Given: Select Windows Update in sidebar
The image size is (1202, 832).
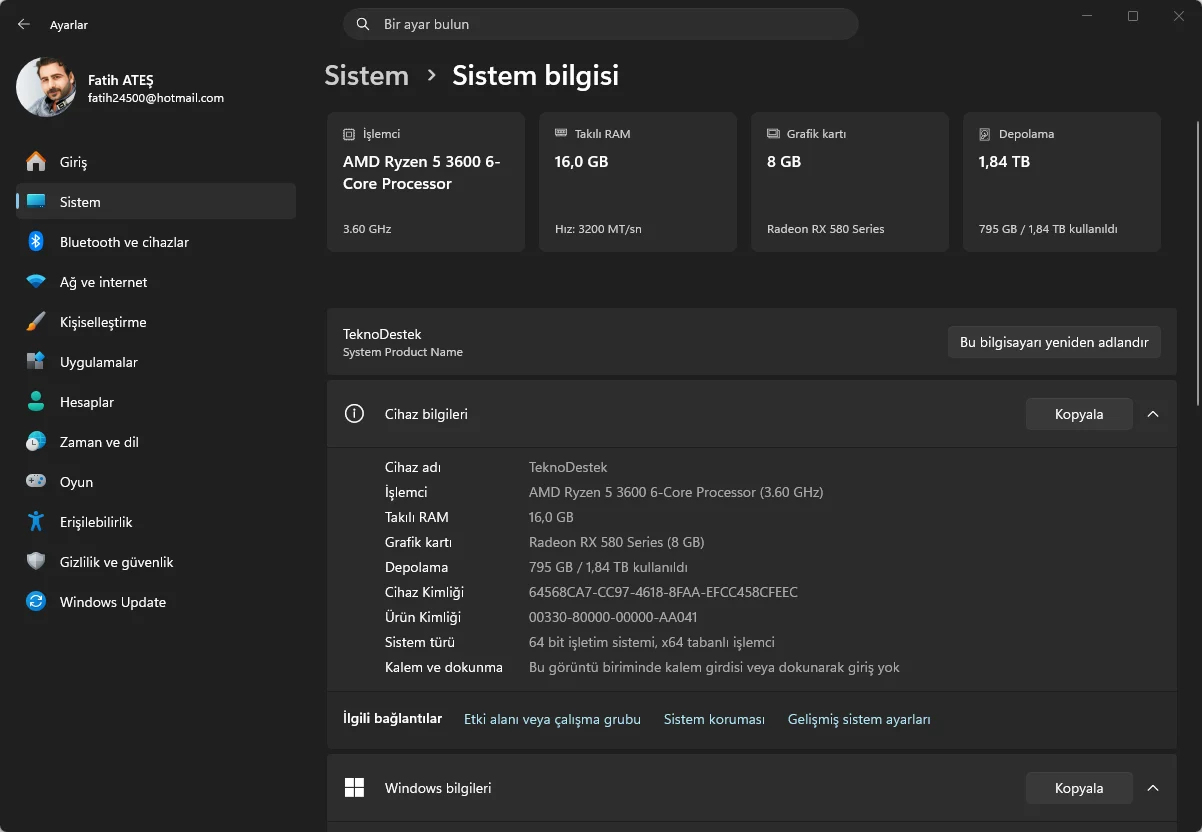Looking at the screenshot, I should point(156,602).
